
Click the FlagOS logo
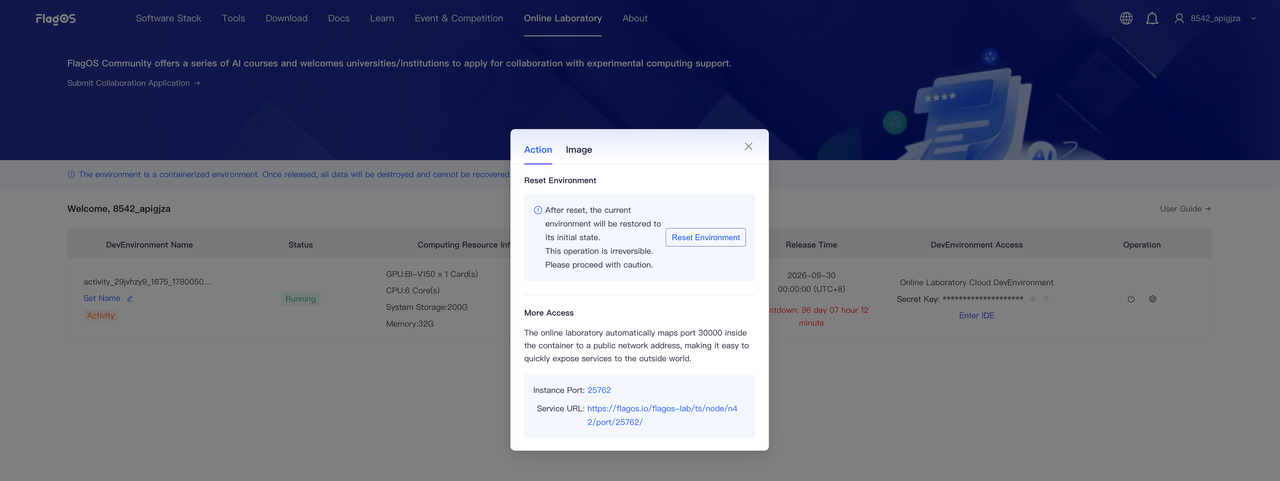(56, 18)
